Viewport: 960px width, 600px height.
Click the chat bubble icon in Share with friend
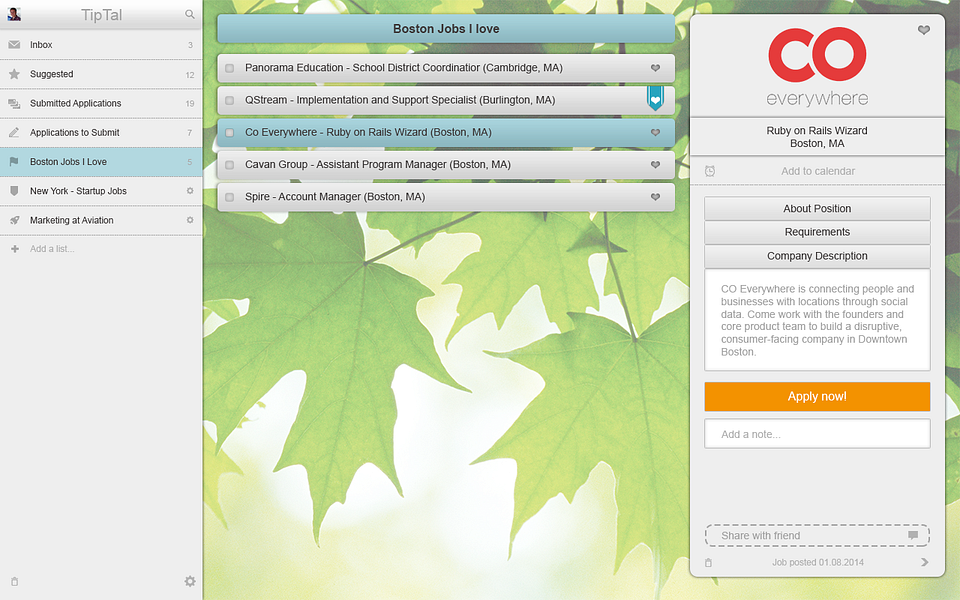(913, 535)
